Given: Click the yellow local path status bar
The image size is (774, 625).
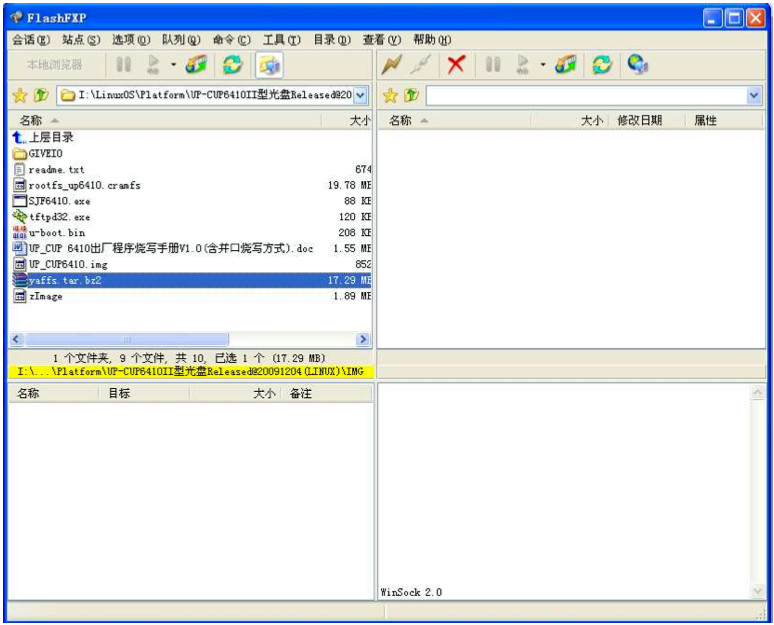Looking at the screenshot, I should pos(191,372).
